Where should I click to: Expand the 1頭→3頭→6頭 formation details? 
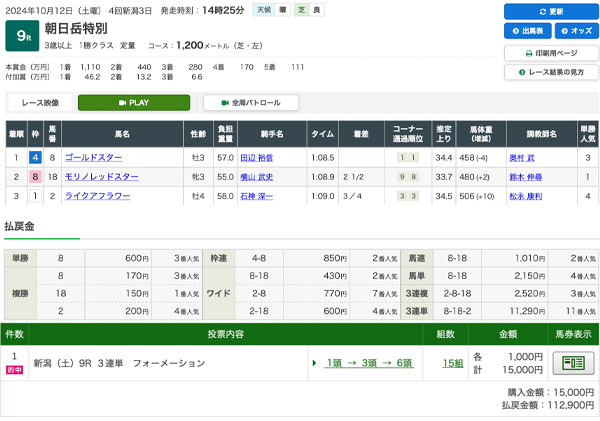365,363
